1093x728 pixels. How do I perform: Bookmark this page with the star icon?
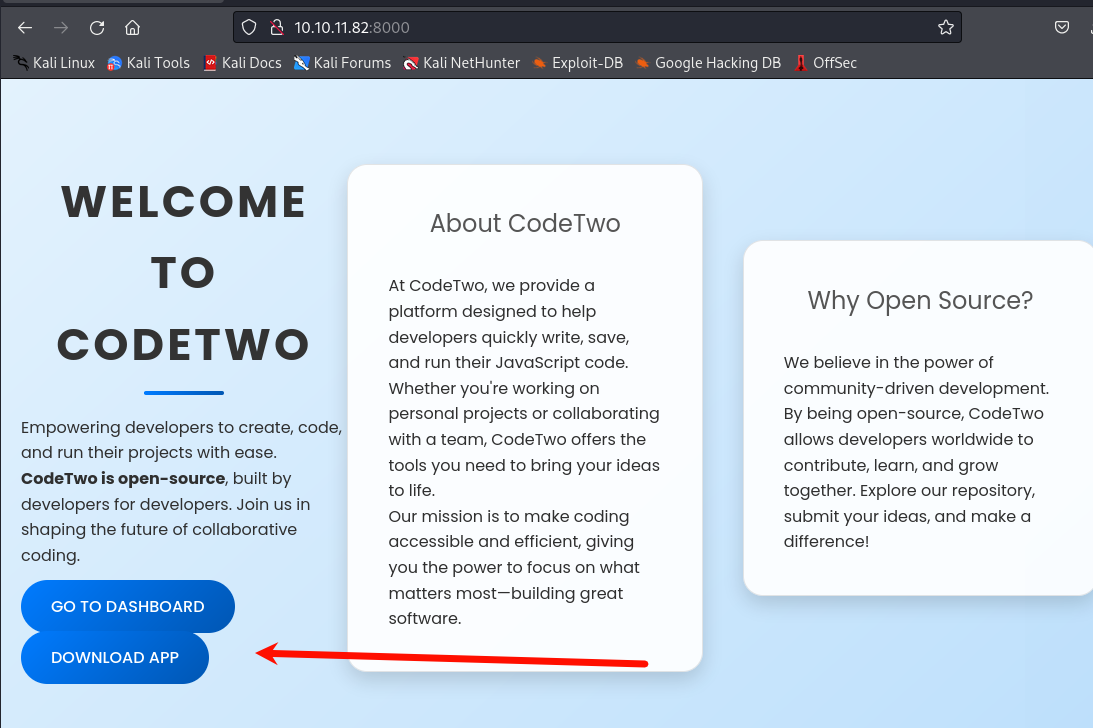coord(945,28)
